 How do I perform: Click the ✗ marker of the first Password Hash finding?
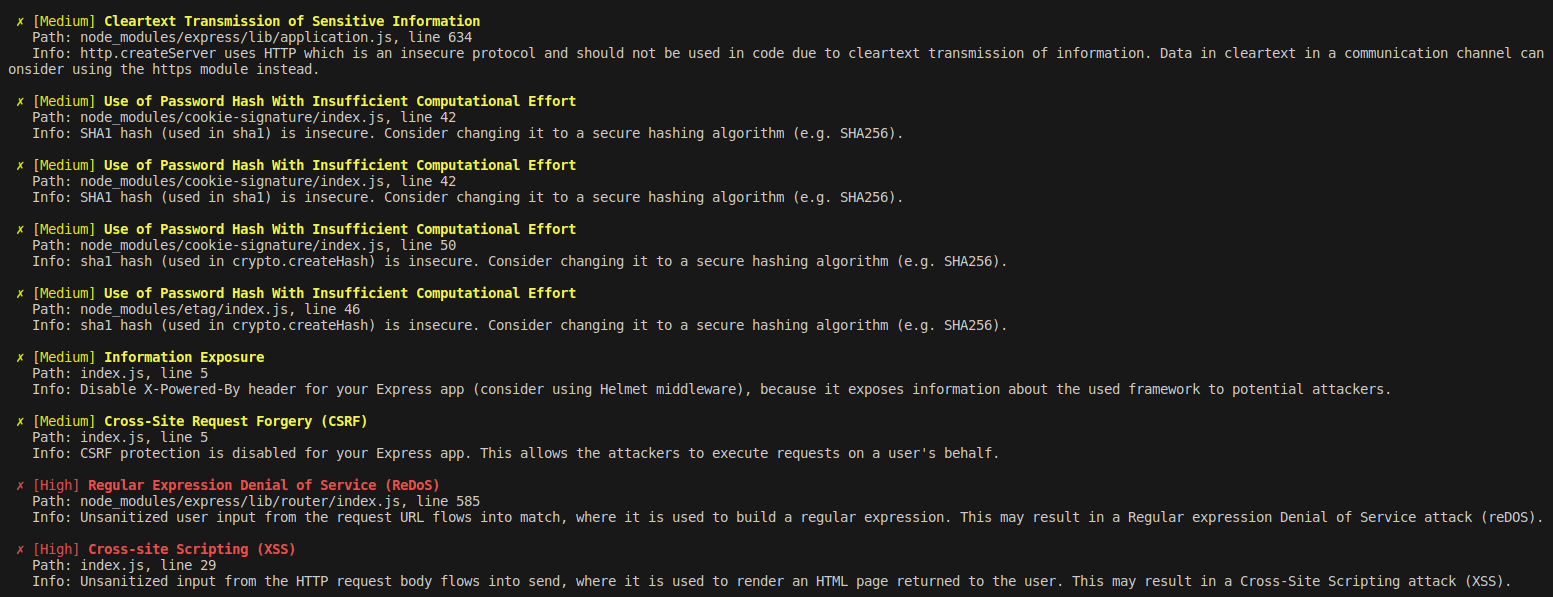point(20,101)
